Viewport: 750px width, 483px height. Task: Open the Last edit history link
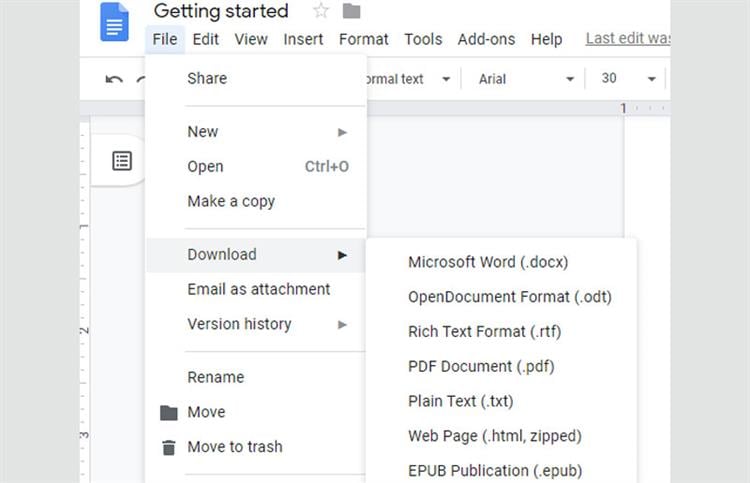628,38
